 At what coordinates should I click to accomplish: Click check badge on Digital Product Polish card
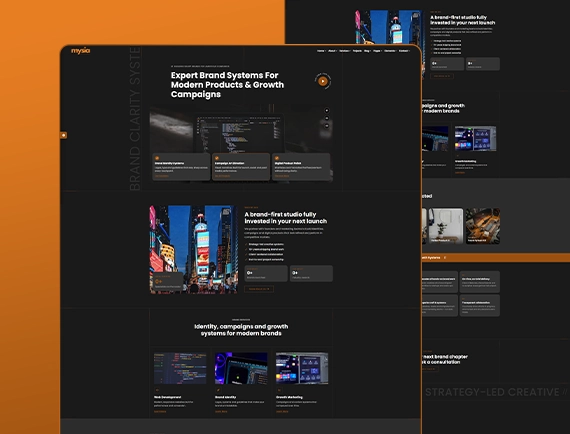click(277, 158)
